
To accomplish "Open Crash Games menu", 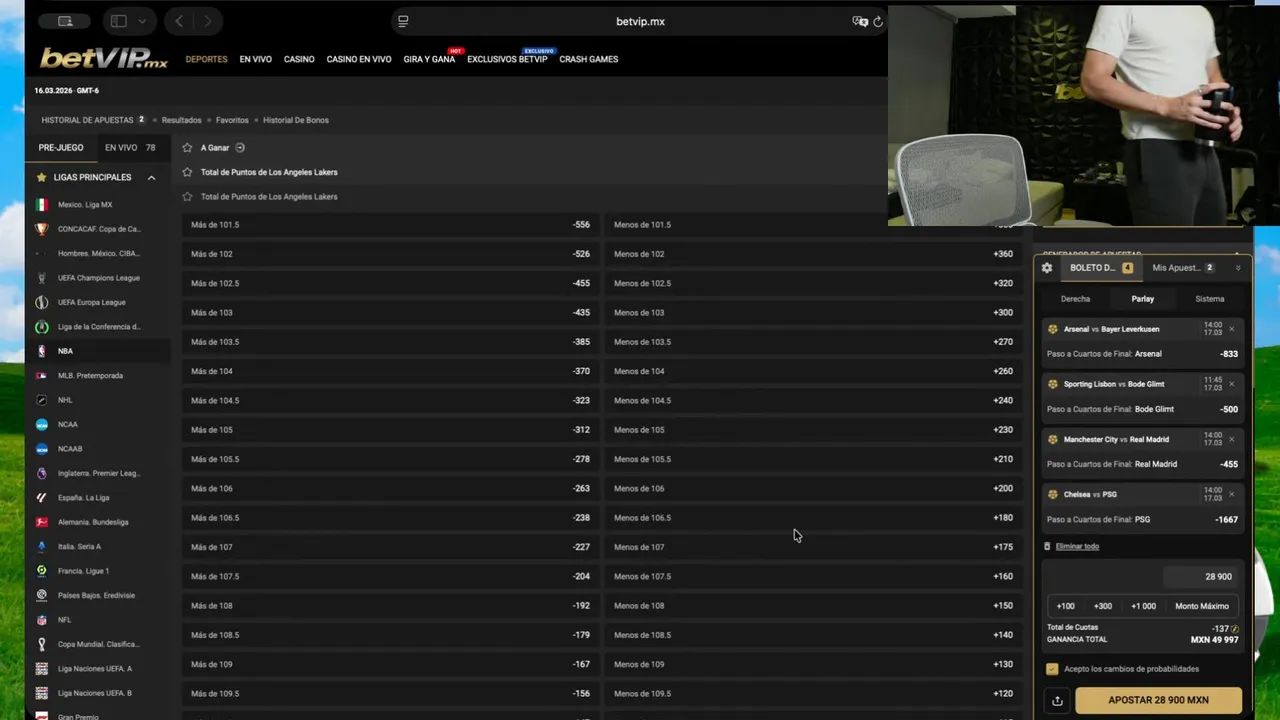I will [589, 59].
